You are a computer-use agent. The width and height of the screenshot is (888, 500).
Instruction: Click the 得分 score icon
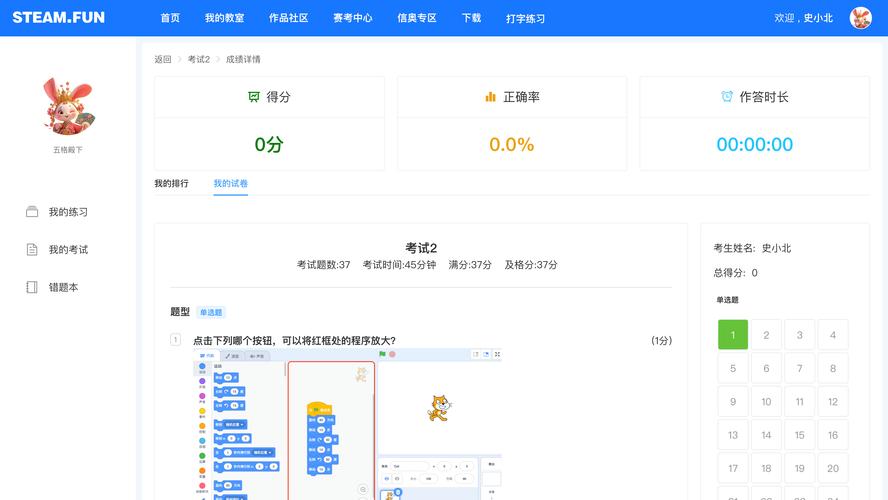coord(254,97)
